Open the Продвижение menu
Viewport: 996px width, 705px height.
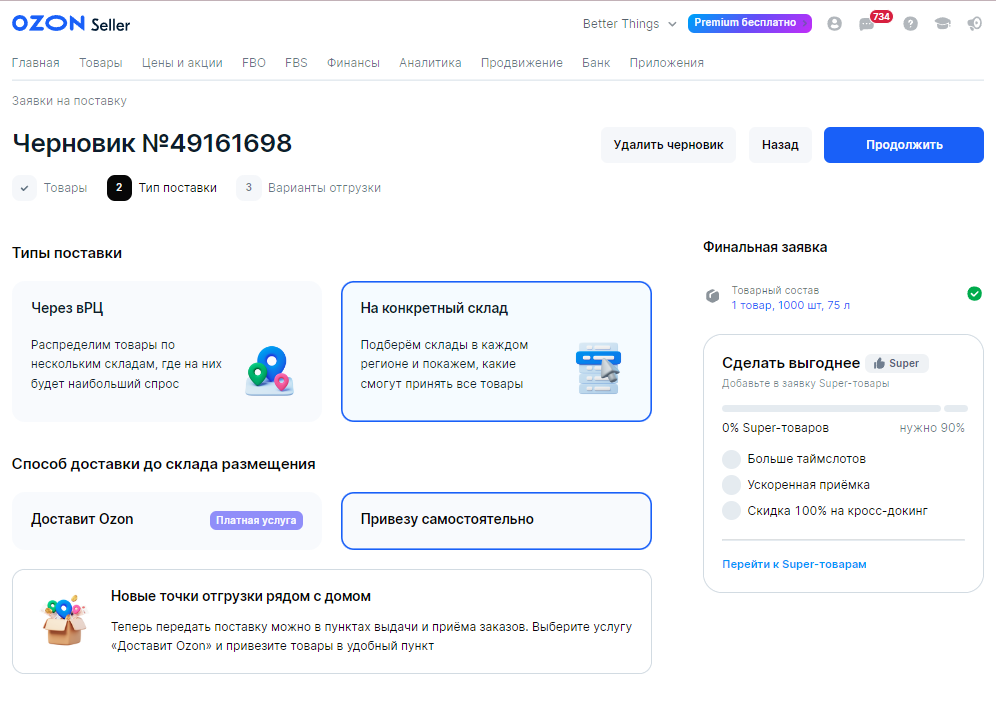coord(522,63)
